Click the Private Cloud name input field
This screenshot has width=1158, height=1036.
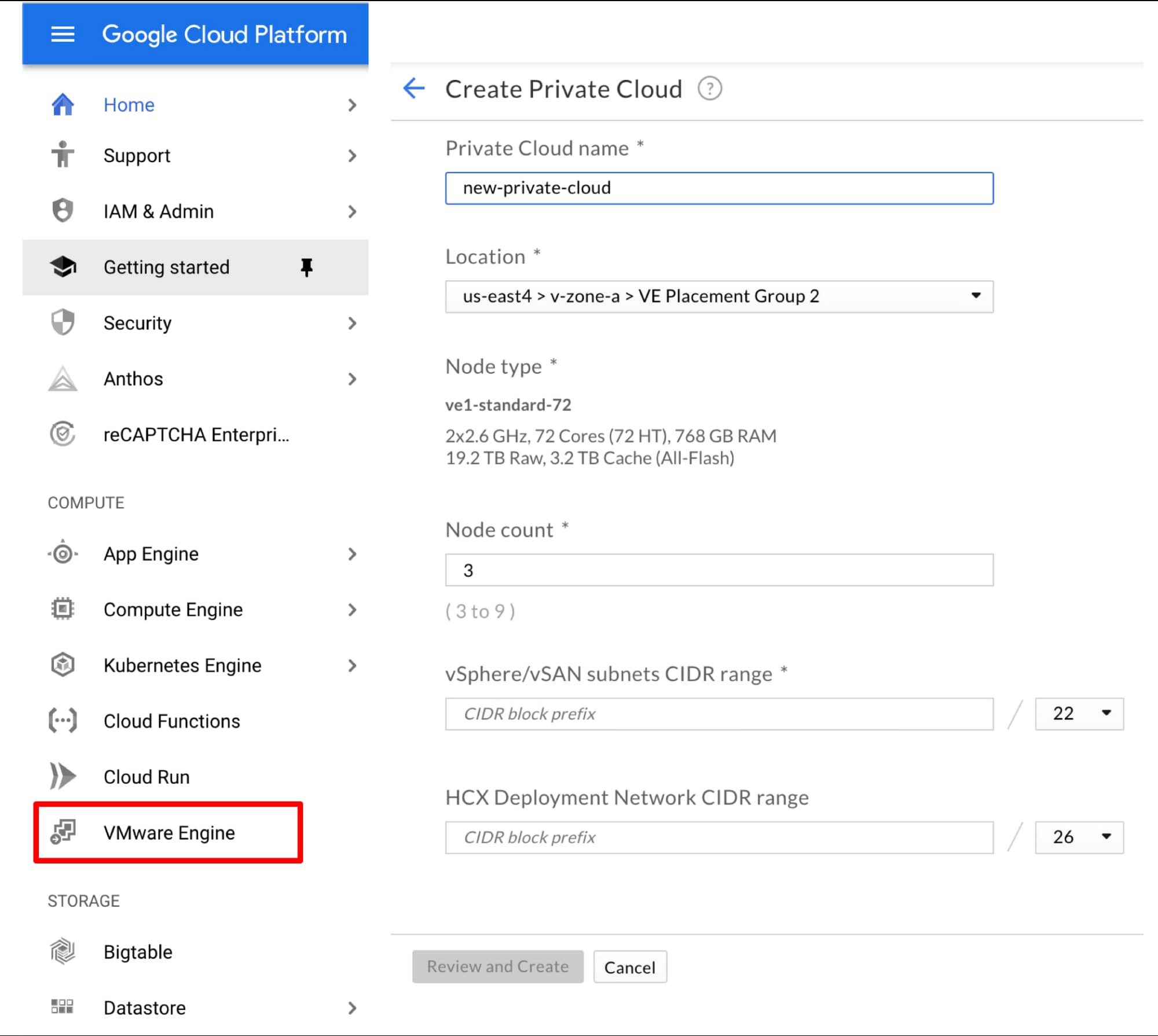719,188
